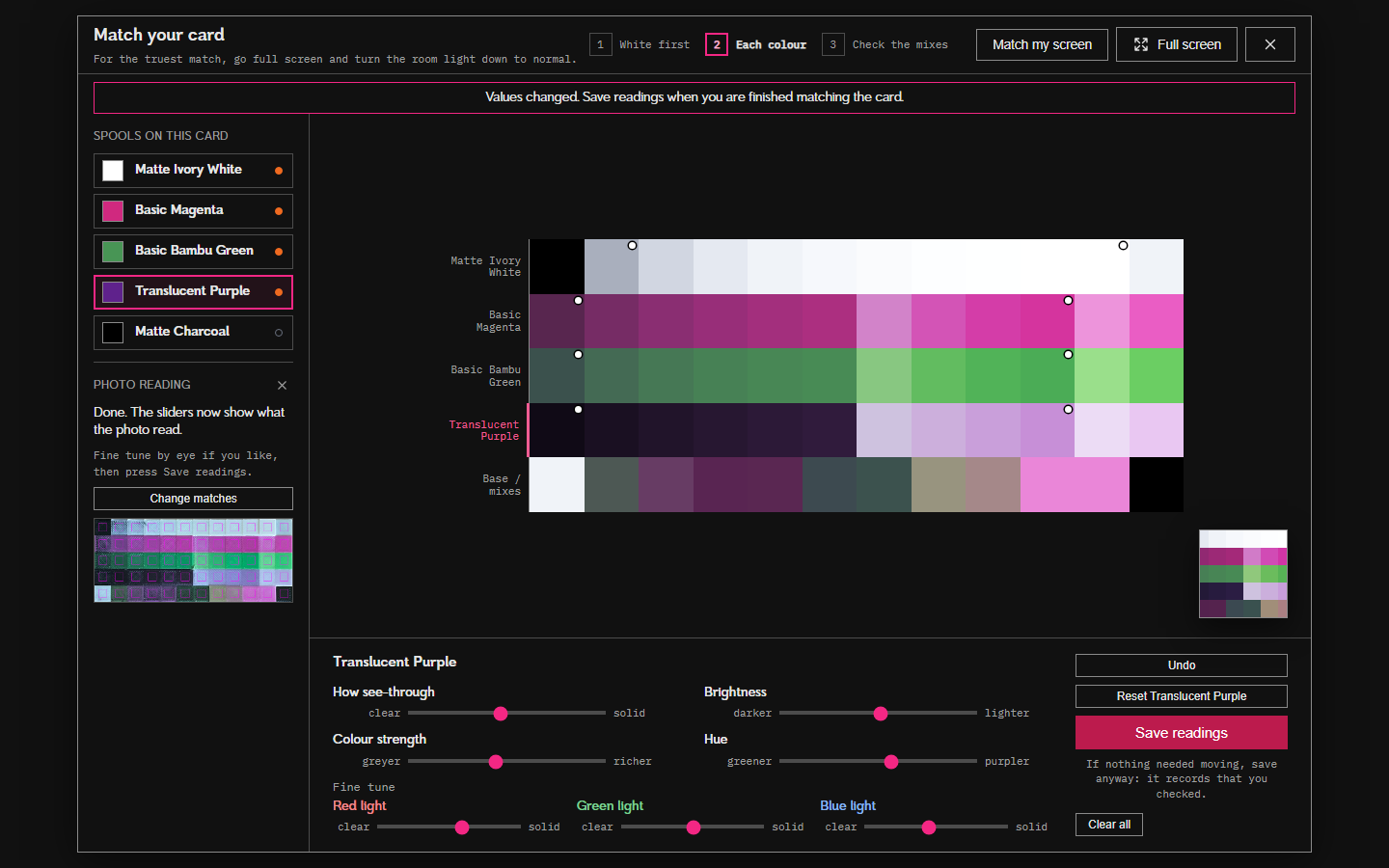Select the Basic Magenta spool

[x=193, y=211]
